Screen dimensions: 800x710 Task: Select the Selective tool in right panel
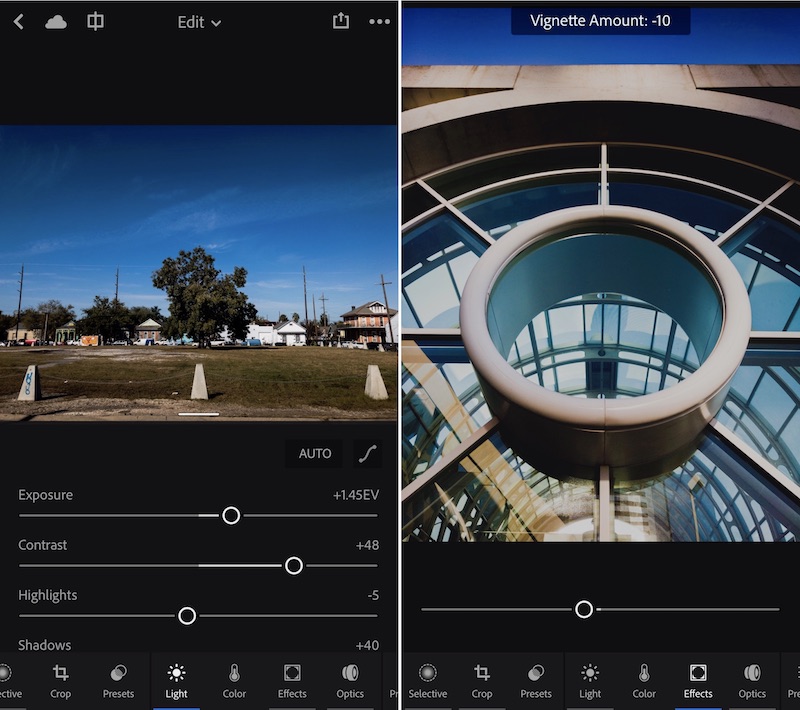[x=428, y=680]
